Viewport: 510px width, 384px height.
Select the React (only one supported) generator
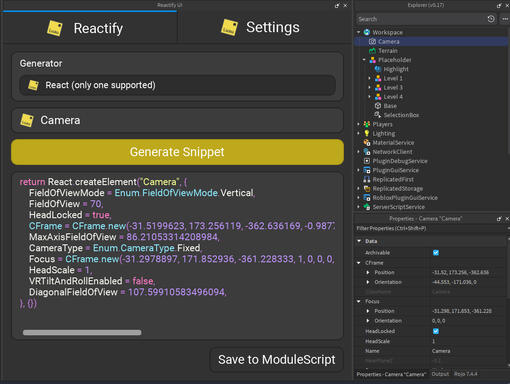tap(177, 85)
